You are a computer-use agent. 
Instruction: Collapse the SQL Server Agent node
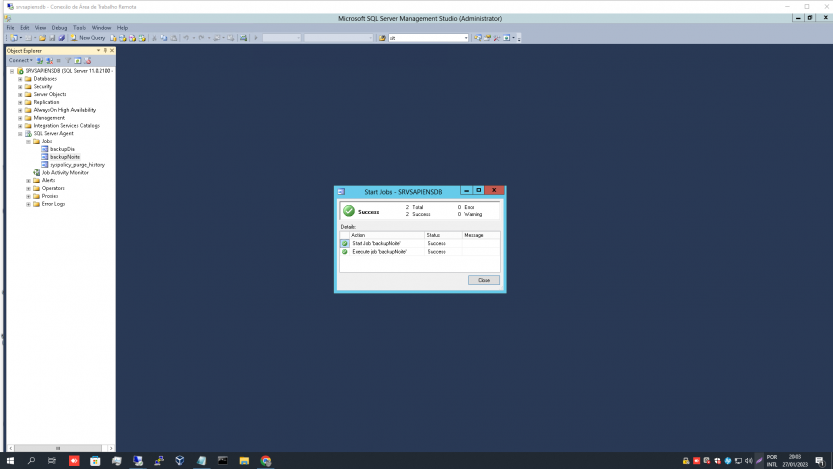[20, 134]
